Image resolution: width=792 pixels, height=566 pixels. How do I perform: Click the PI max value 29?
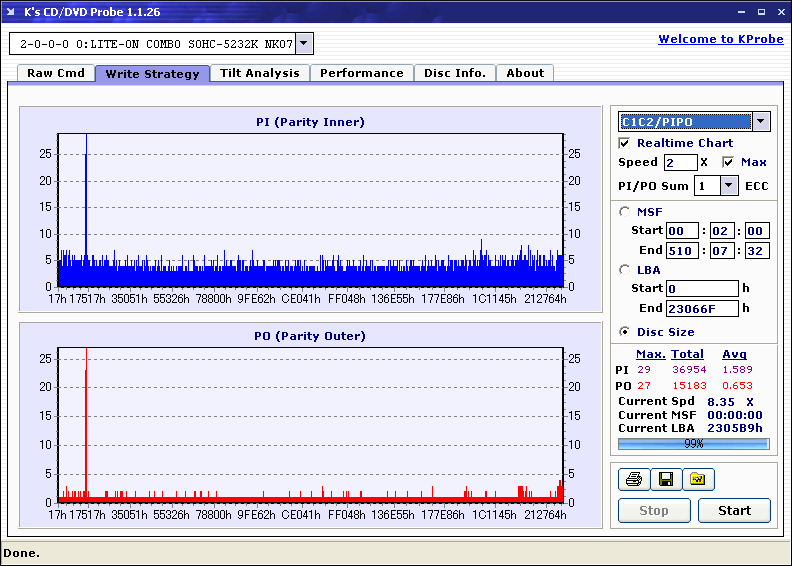pyautogui.click(x=644, y=370)
